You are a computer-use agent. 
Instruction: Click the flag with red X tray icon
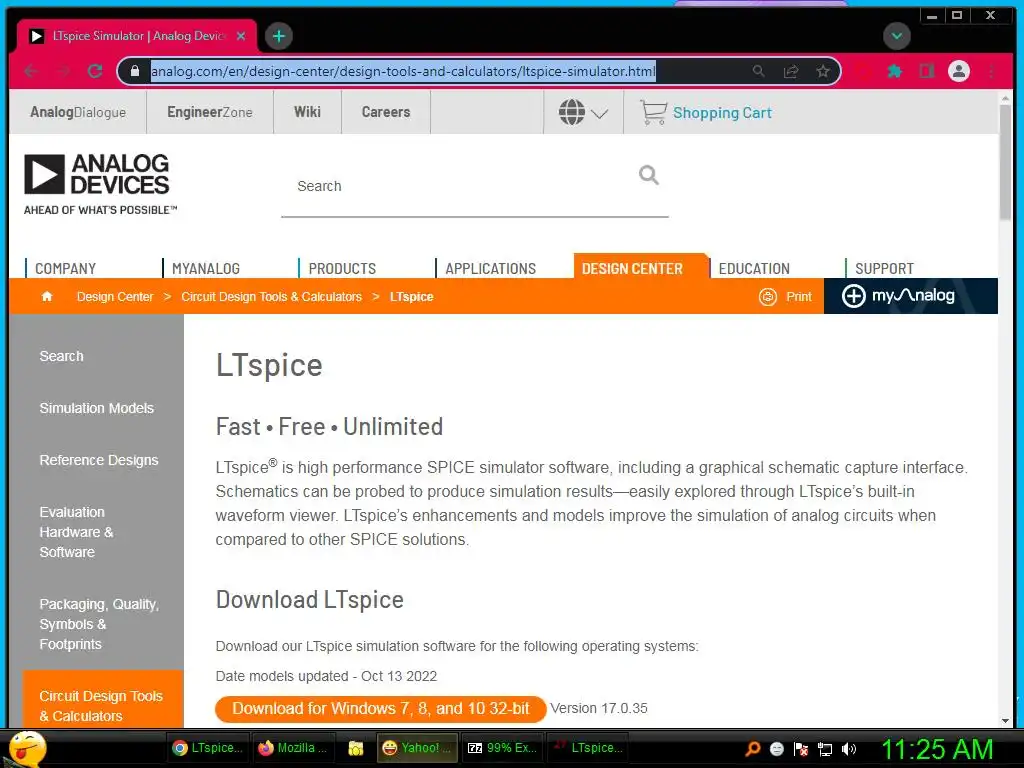(801, 749)
